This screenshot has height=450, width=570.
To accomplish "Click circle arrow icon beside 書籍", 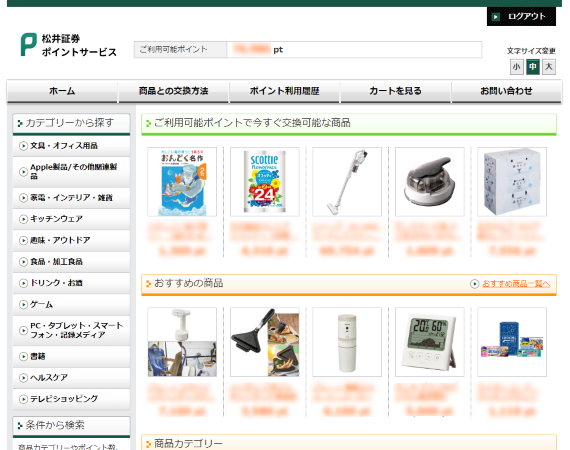I will (23, 356).
